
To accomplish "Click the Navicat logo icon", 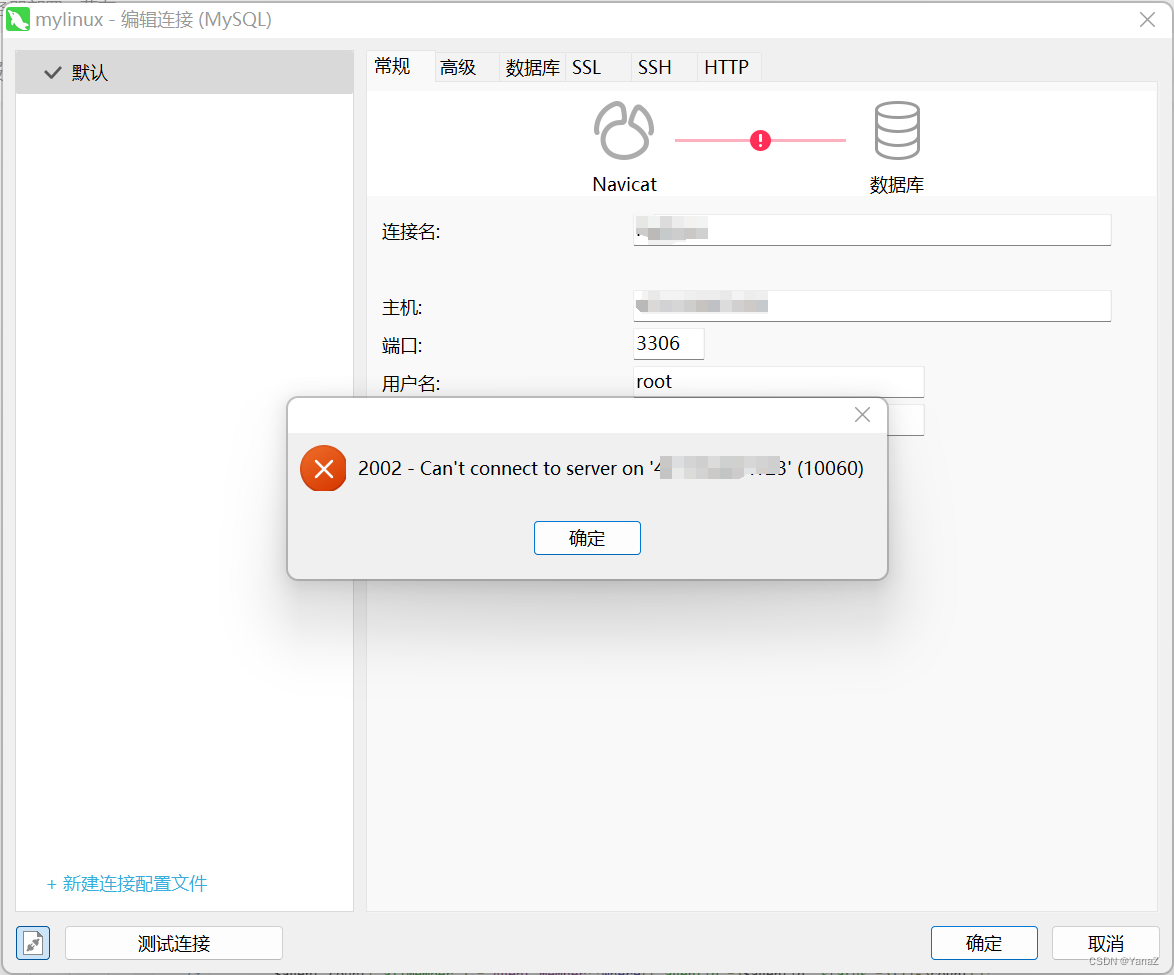I will [x=624, y=130].
